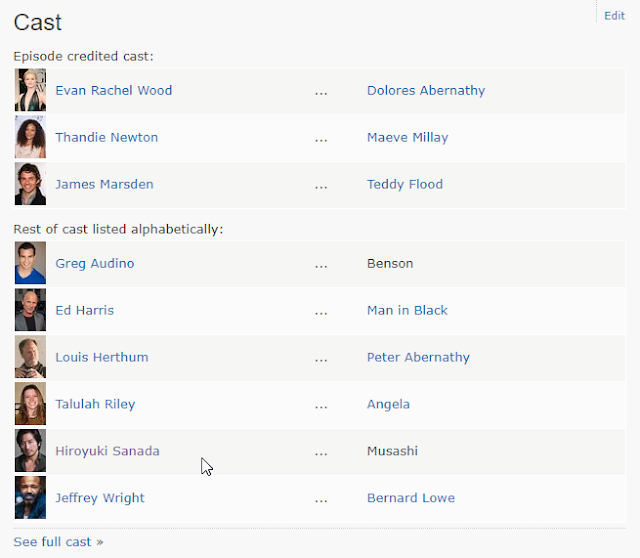Select Hiroyuki Sanada's photo thumbnail

tap(30, 451)
